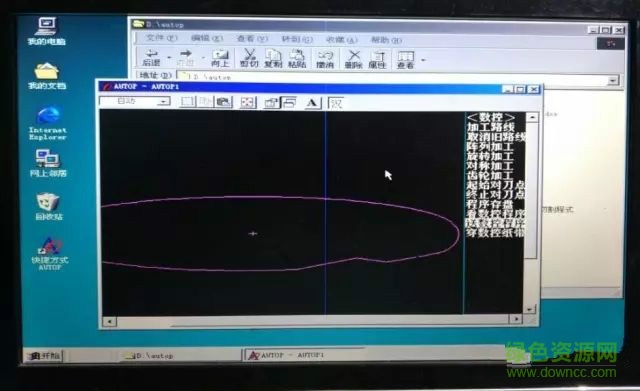Select 穿数控纸带 in the AUTOP side menu
The height and width of the screenshot is (391, 640).
[496, 233]
